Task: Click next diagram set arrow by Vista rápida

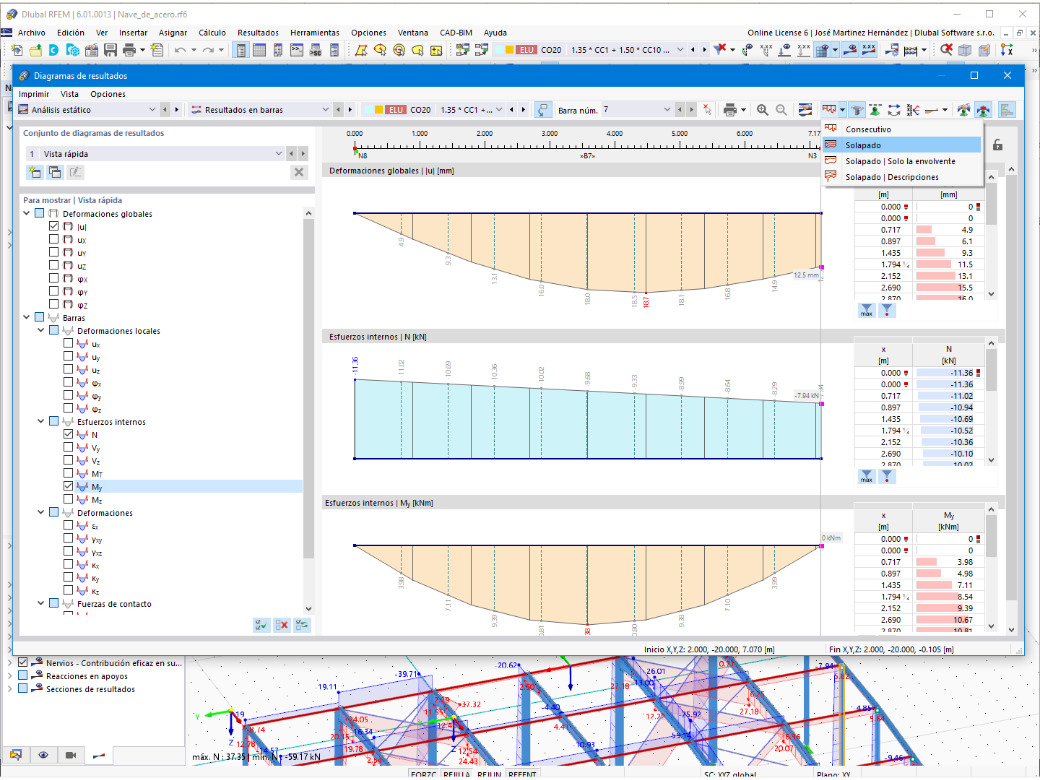Action: click(303, 154)
